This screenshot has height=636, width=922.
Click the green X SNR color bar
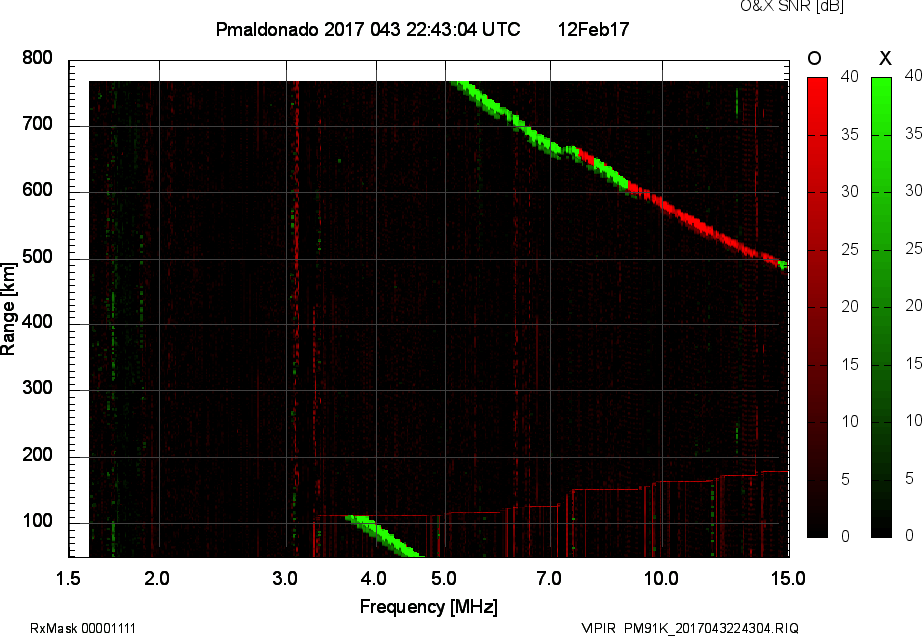(x=881, y=307)
